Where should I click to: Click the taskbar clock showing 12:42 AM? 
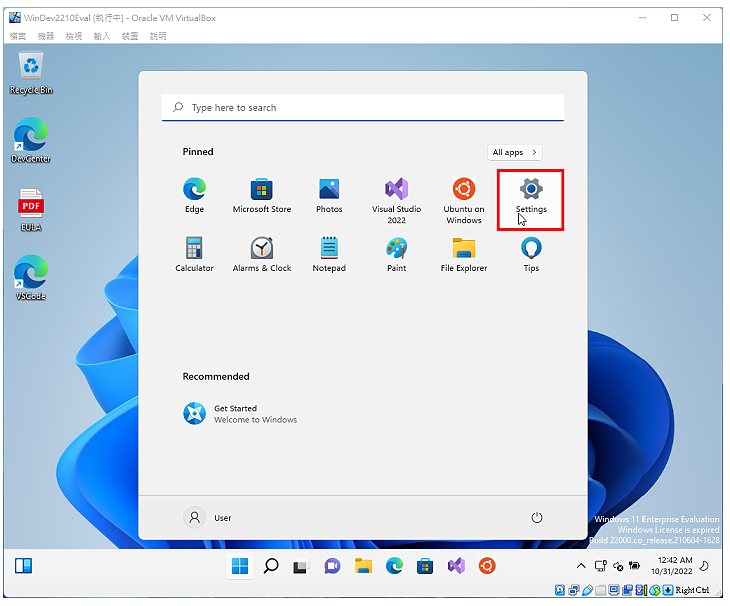(x=672, y=566)
